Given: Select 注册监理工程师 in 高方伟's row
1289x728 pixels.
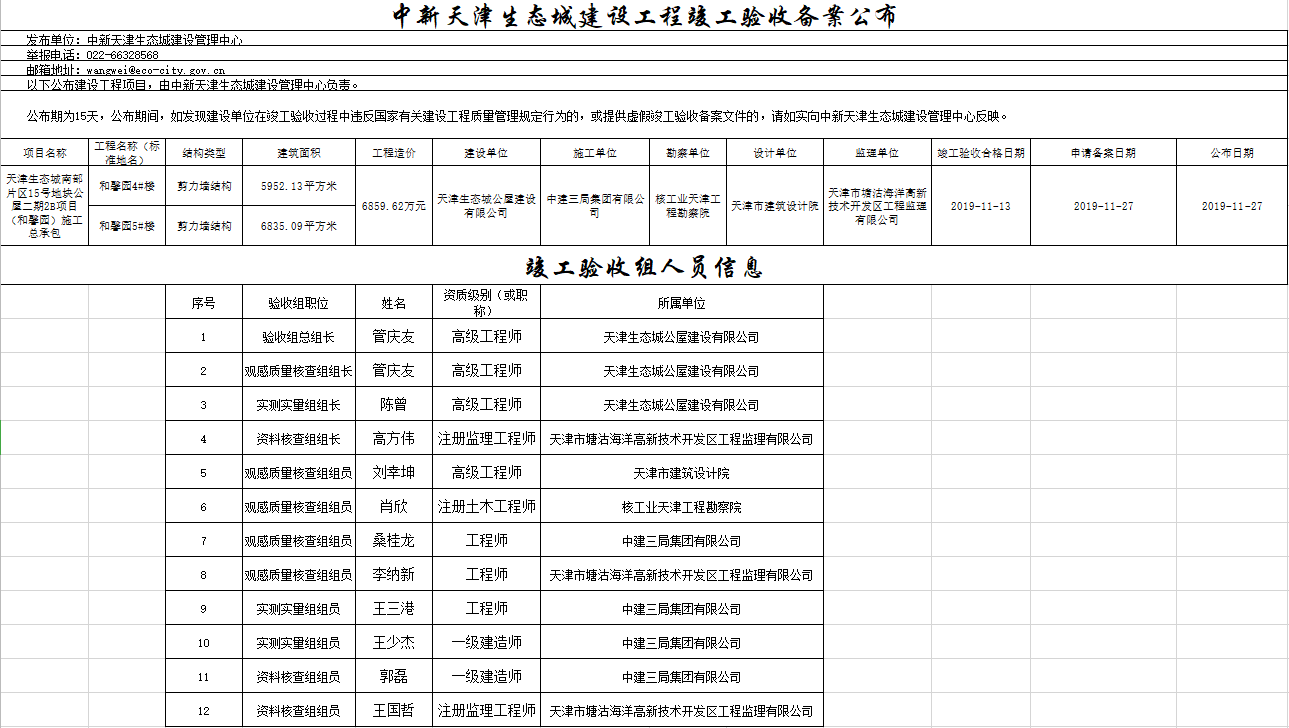Looking at the screenshot, I should click(x=486, y=439).
